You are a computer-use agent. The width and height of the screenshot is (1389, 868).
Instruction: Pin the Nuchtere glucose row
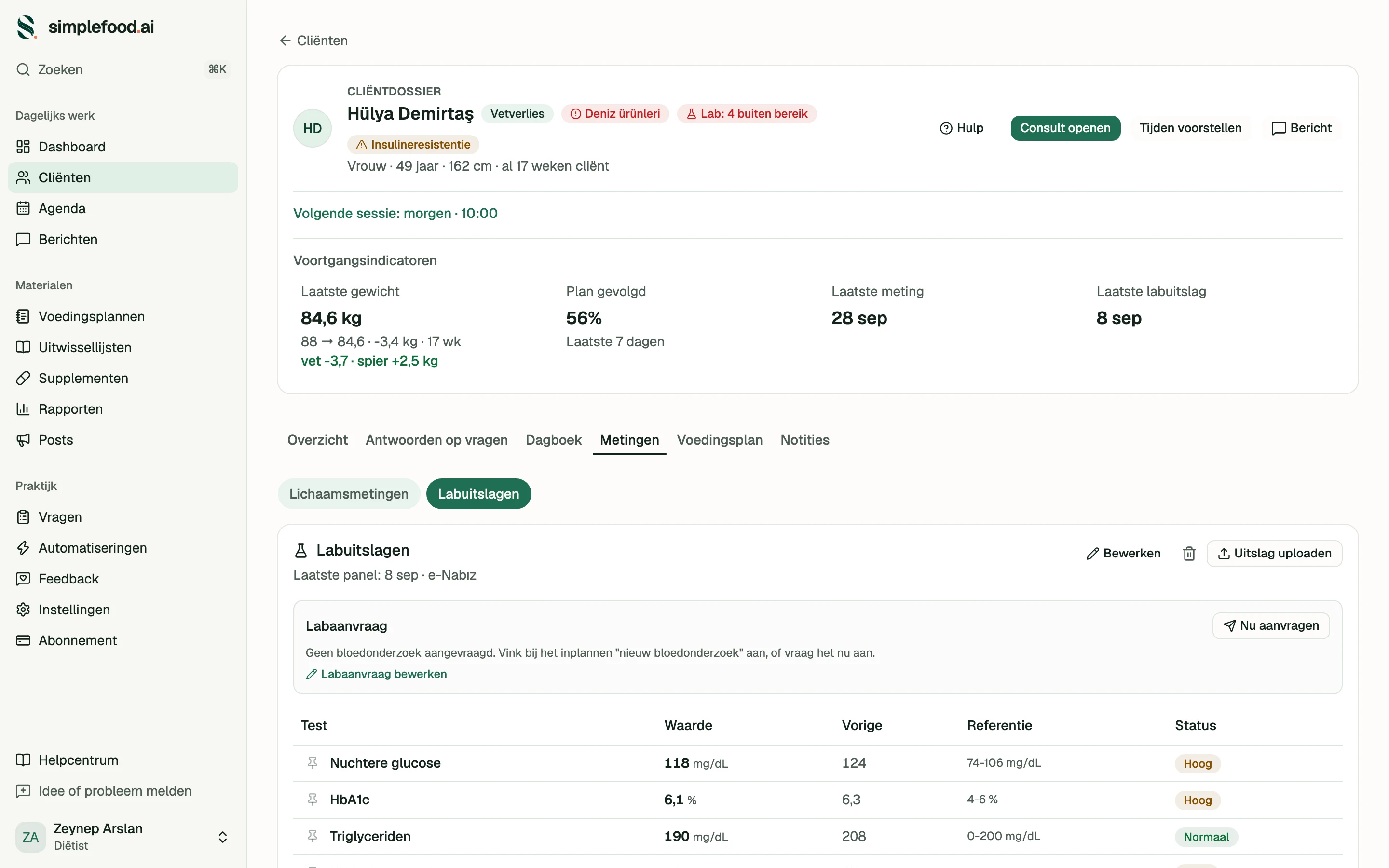tap(312, 763)
